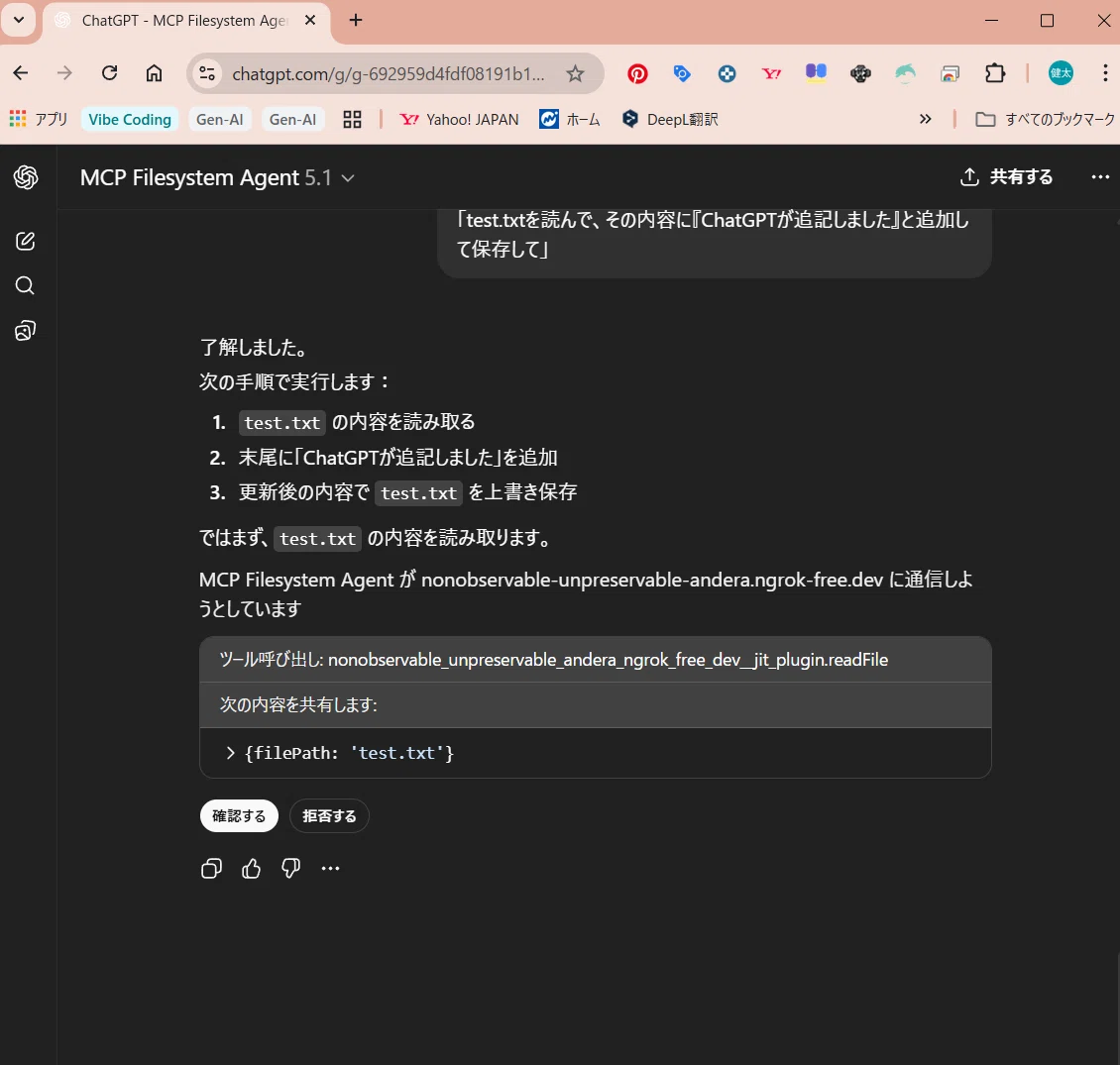Click 共有する share button
This screenshot has height=1065, width=1120.
[x=1006, y=177]
